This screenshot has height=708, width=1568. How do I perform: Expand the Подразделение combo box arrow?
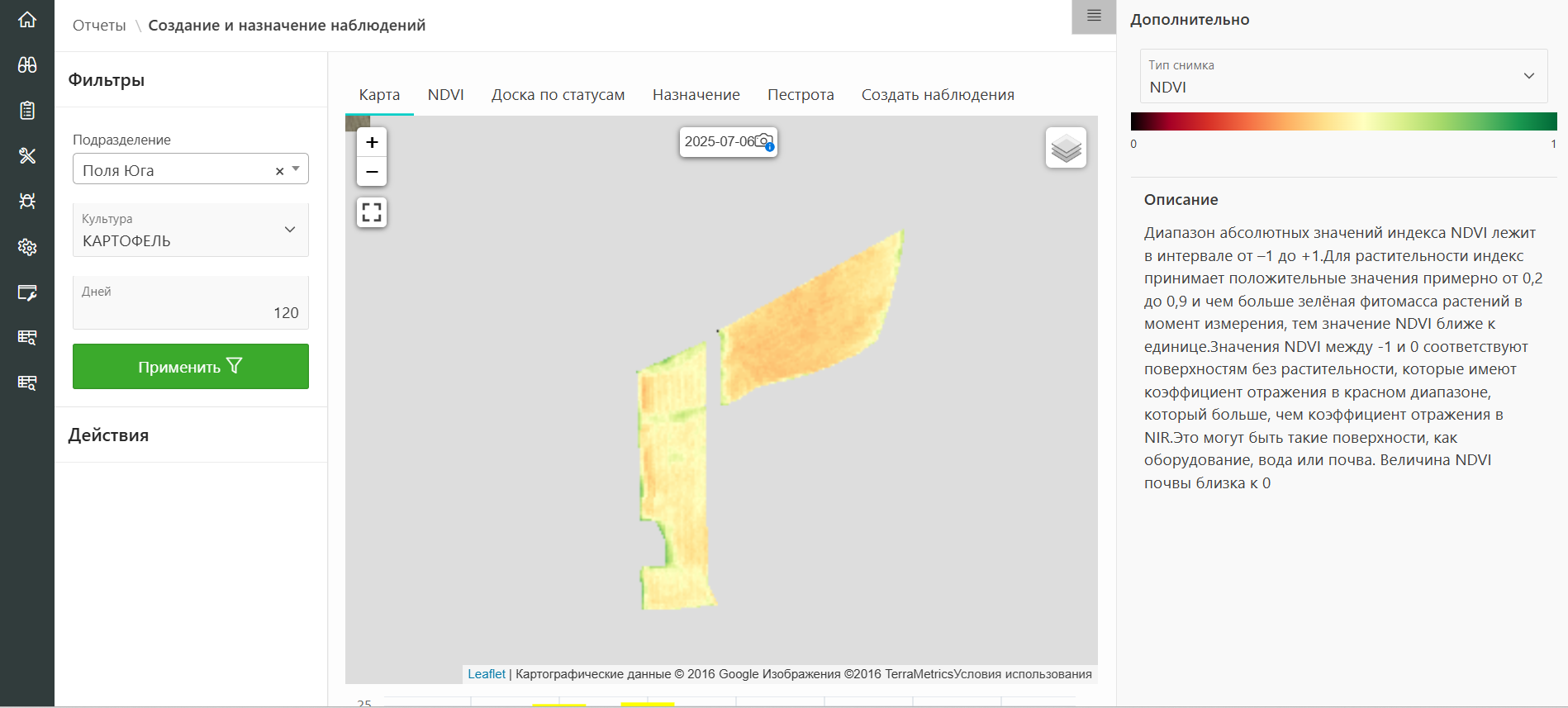[x=297, y=169]
